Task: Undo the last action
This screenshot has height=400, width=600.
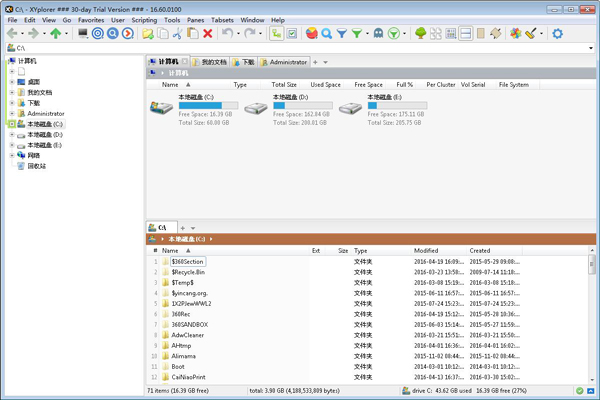Action: [x=227, y=34]
